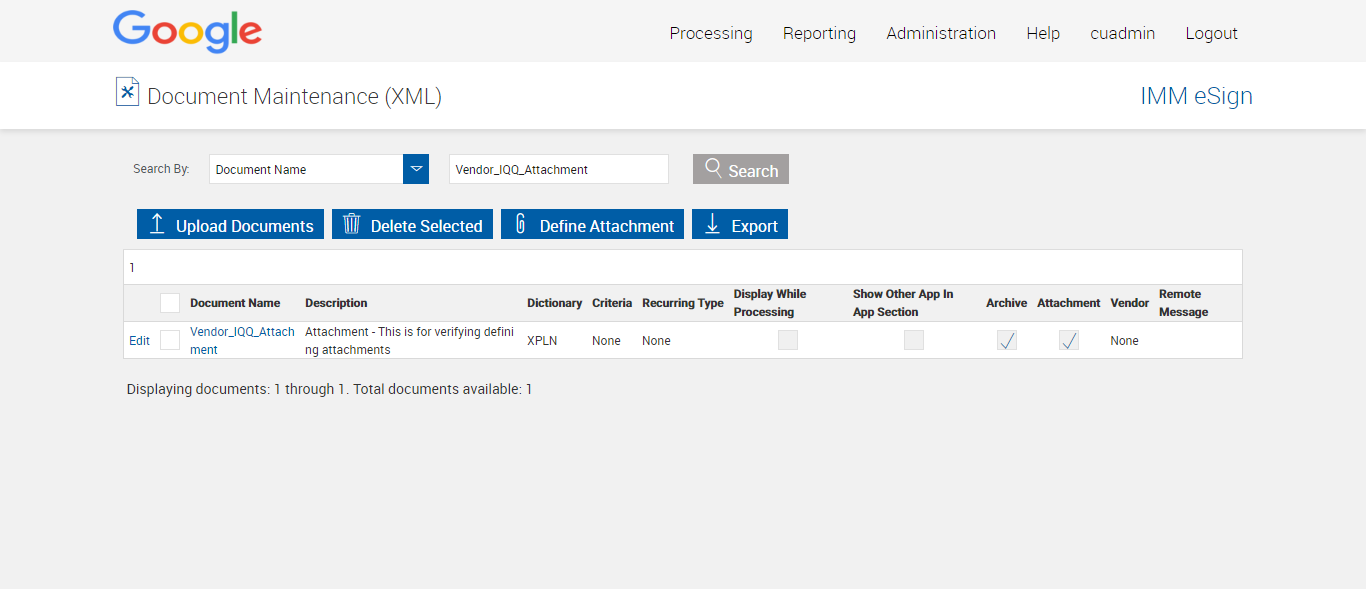The image size is (1366, 589).
Task: Click the Logout link
Action: pyautogui.click(x=1211, y=33)
